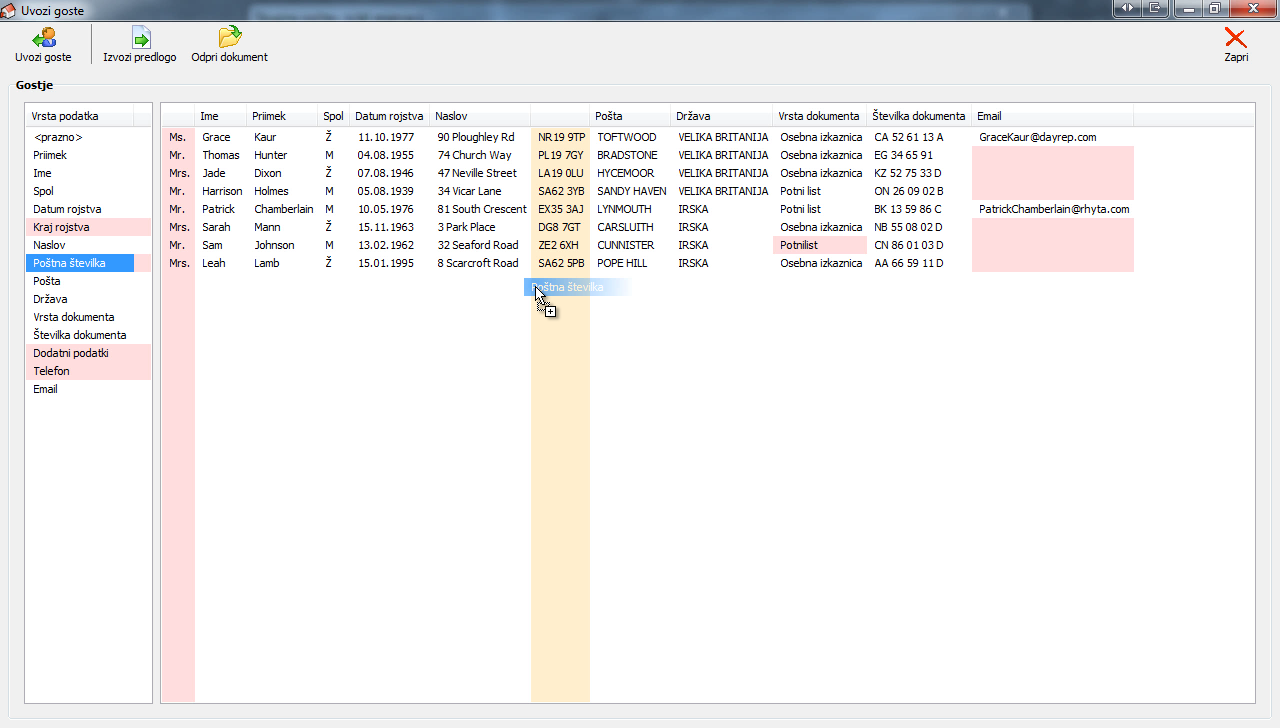Select the highlighted Potnilist cell
This screenshot has width=1280, height=728.
click(x=799, y=245)
